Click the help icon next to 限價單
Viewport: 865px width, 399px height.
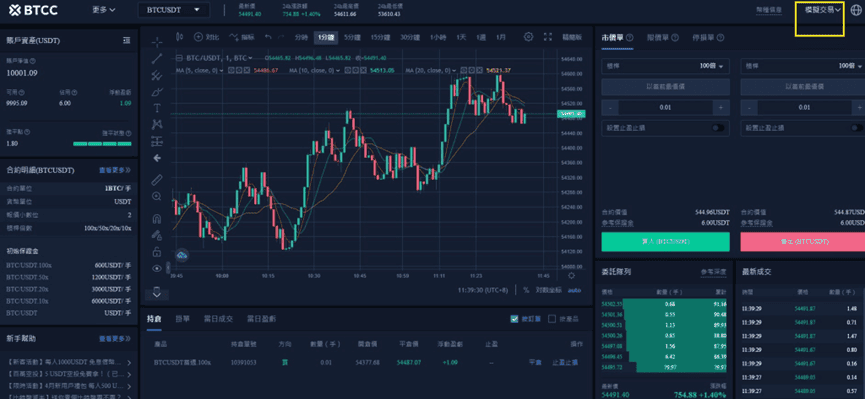click(x=675, y=38)
